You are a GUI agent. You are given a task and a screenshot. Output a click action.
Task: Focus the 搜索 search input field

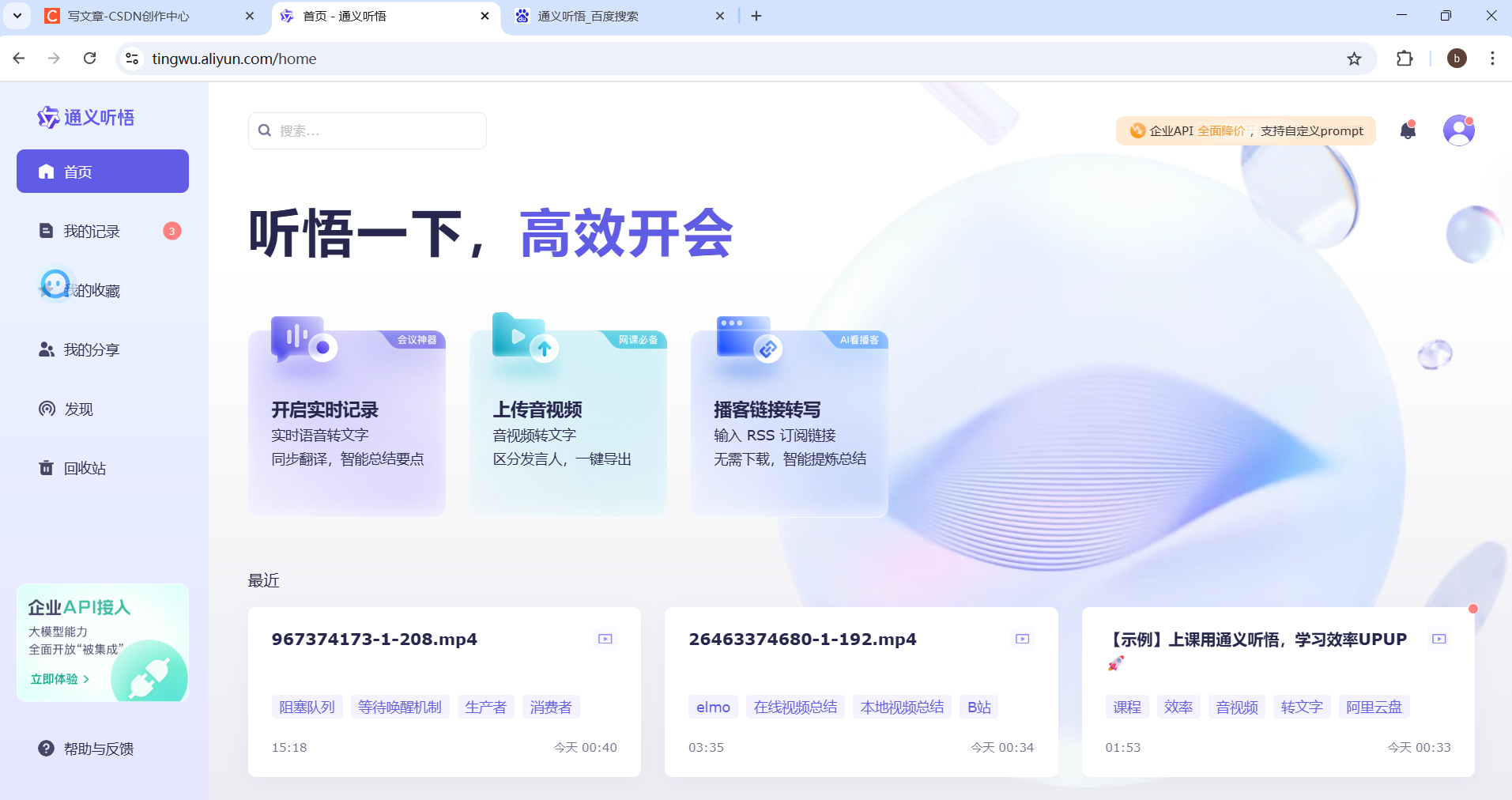368,130
